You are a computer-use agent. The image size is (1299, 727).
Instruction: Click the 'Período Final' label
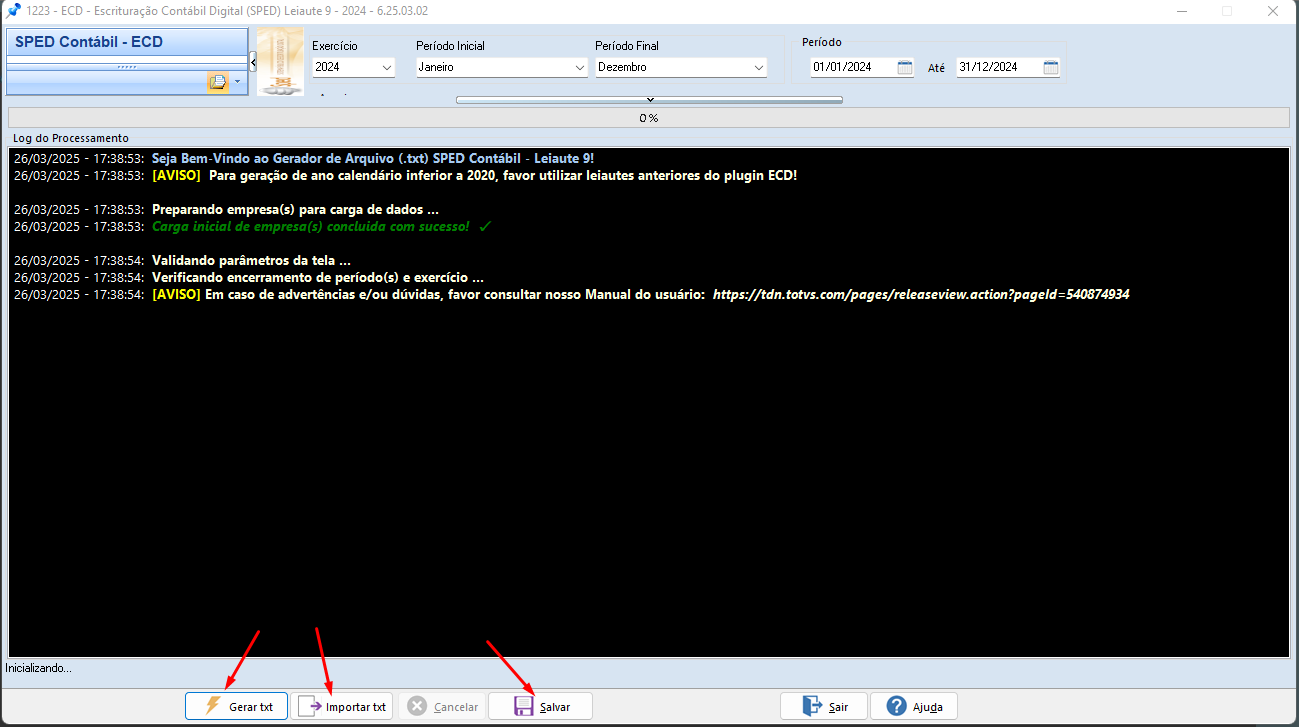[x=627, y=46]
